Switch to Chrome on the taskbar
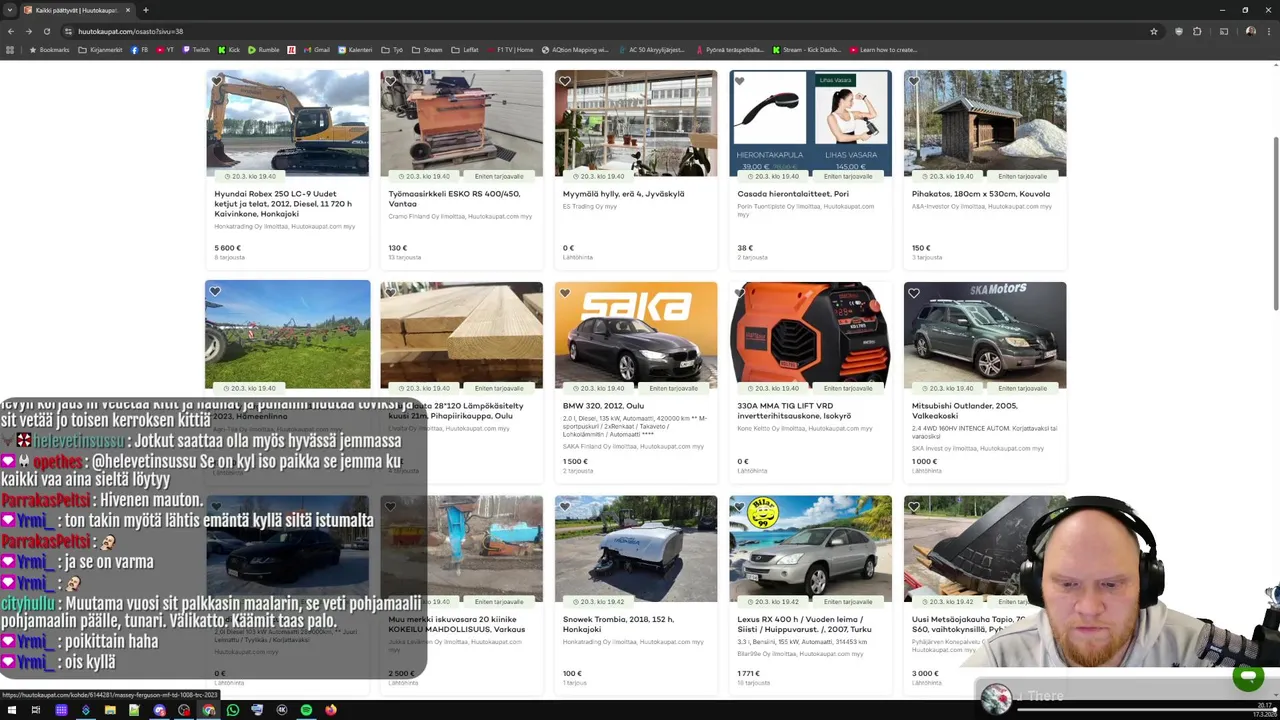The height and width of the screenshot is (720, 1280). pyautogui.click(x=208, y=710)
